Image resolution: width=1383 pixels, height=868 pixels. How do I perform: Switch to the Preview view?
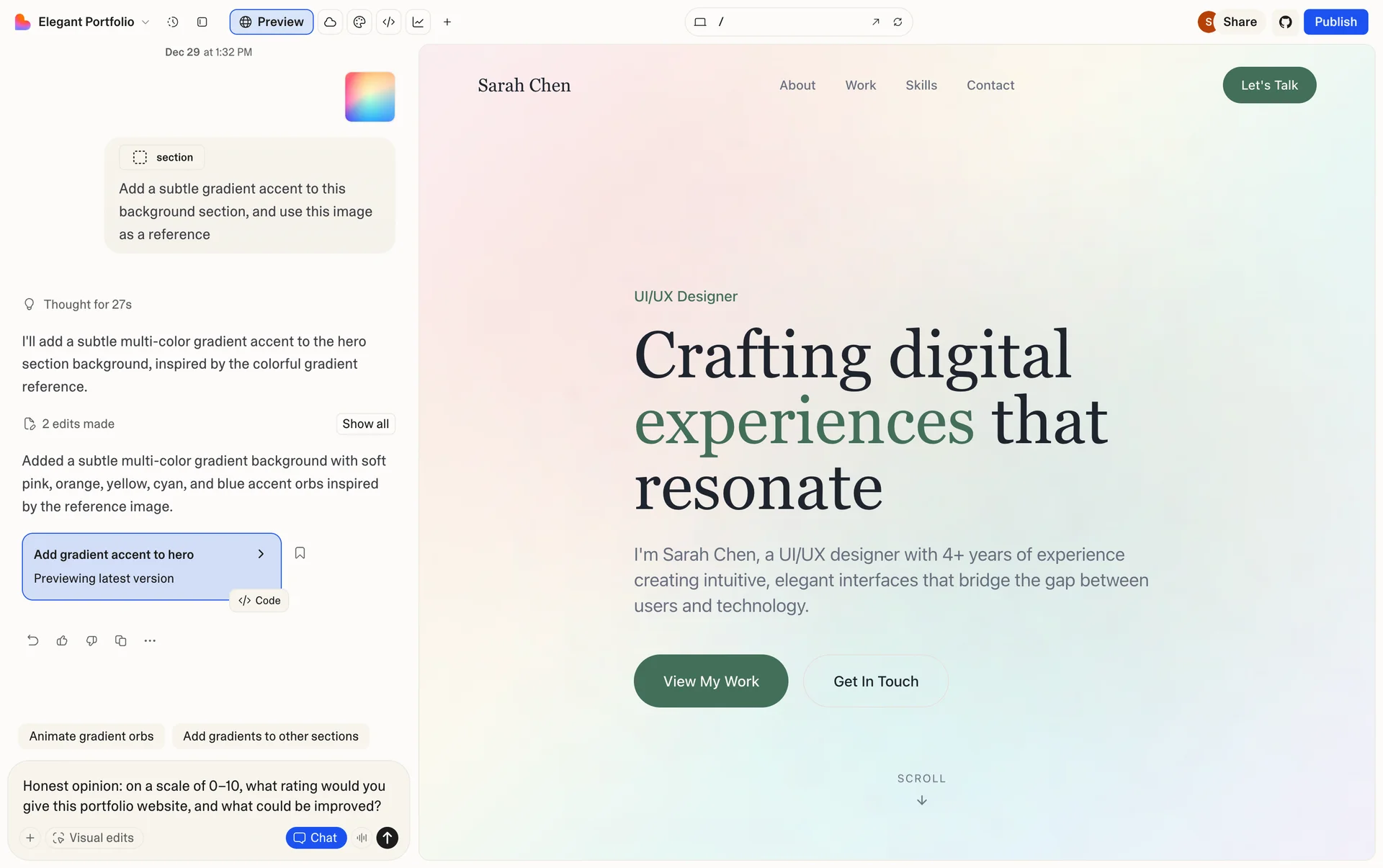(272, 22)
